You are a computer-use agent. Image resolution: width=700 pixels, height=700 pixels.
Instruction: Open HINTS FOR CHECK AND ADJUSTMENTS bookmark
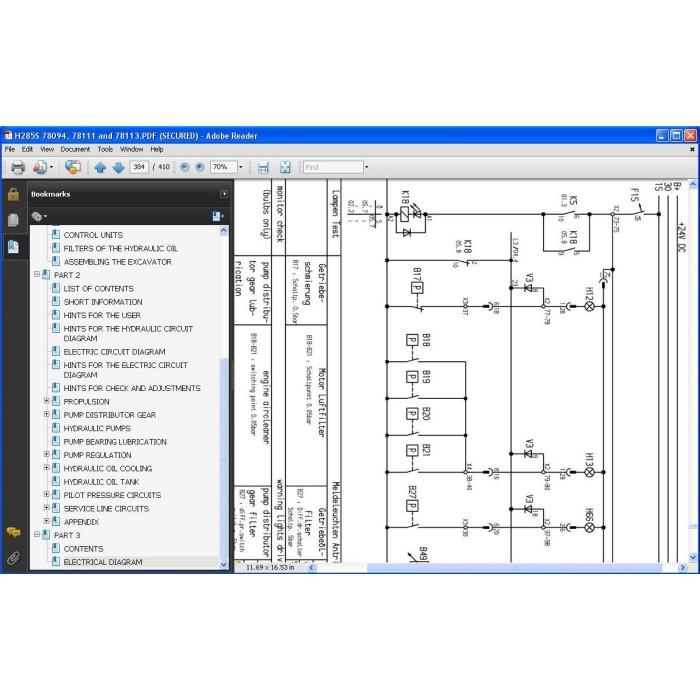point(132,388)
